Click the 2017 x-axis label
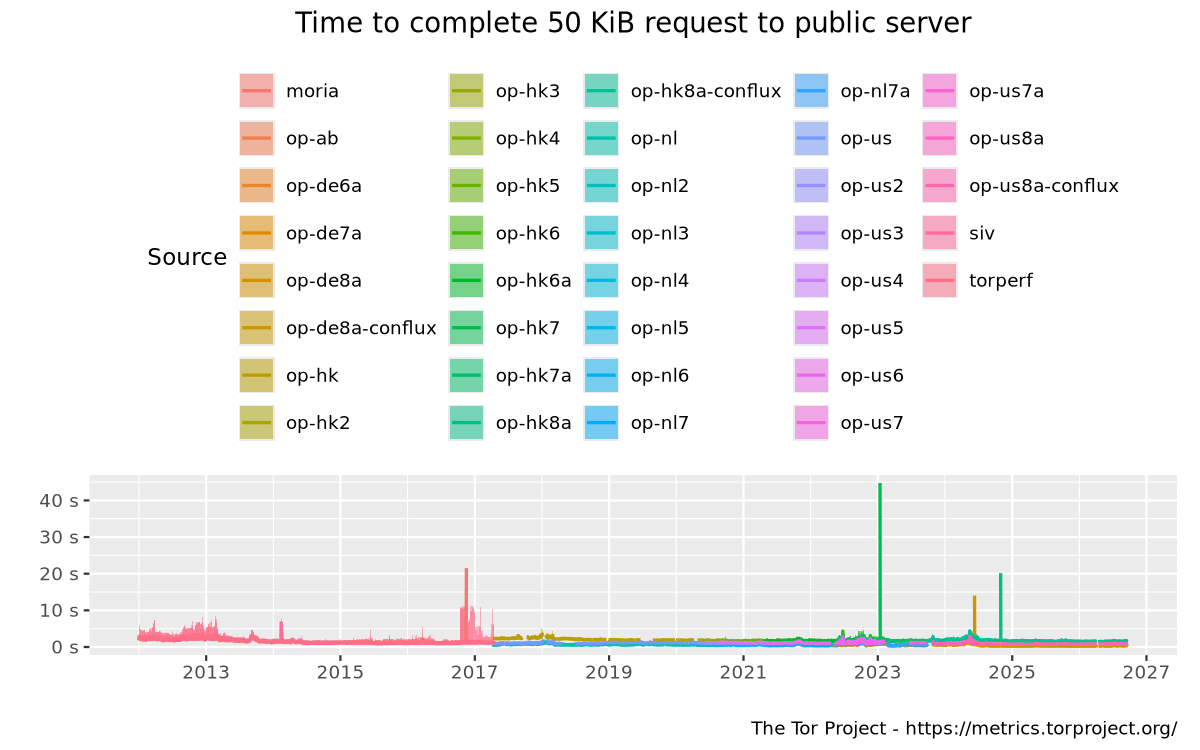1200x750 pixels. [475, 671]
